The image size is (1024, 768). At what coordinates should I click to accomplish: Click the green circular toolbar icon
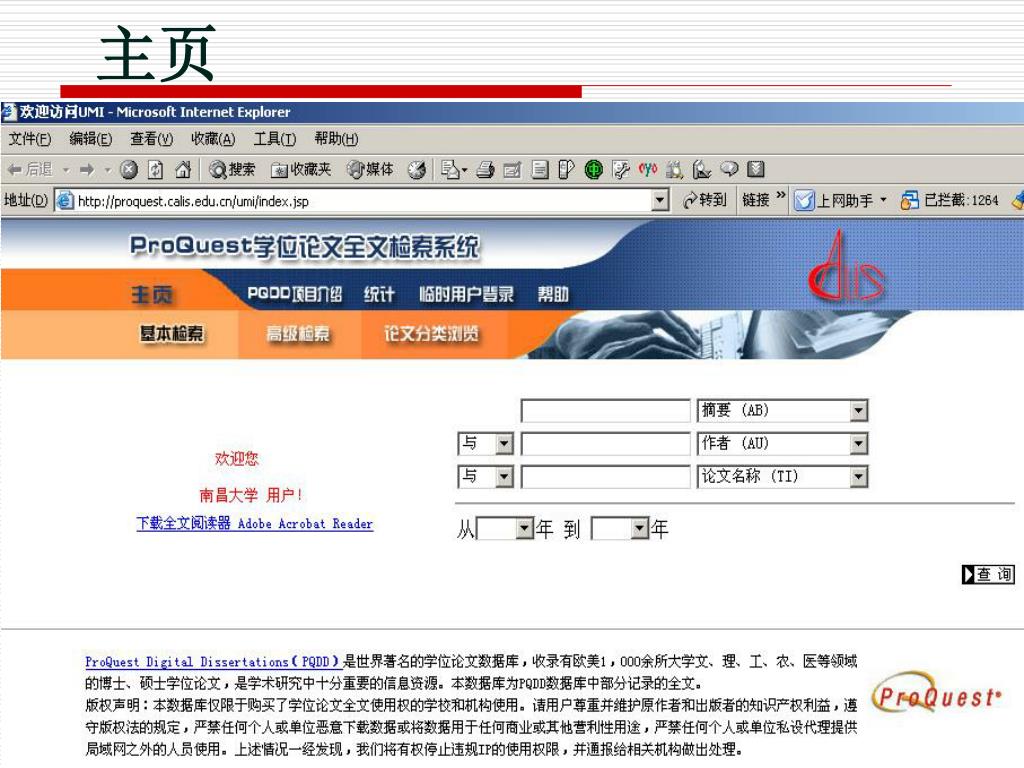coord(594,170)
